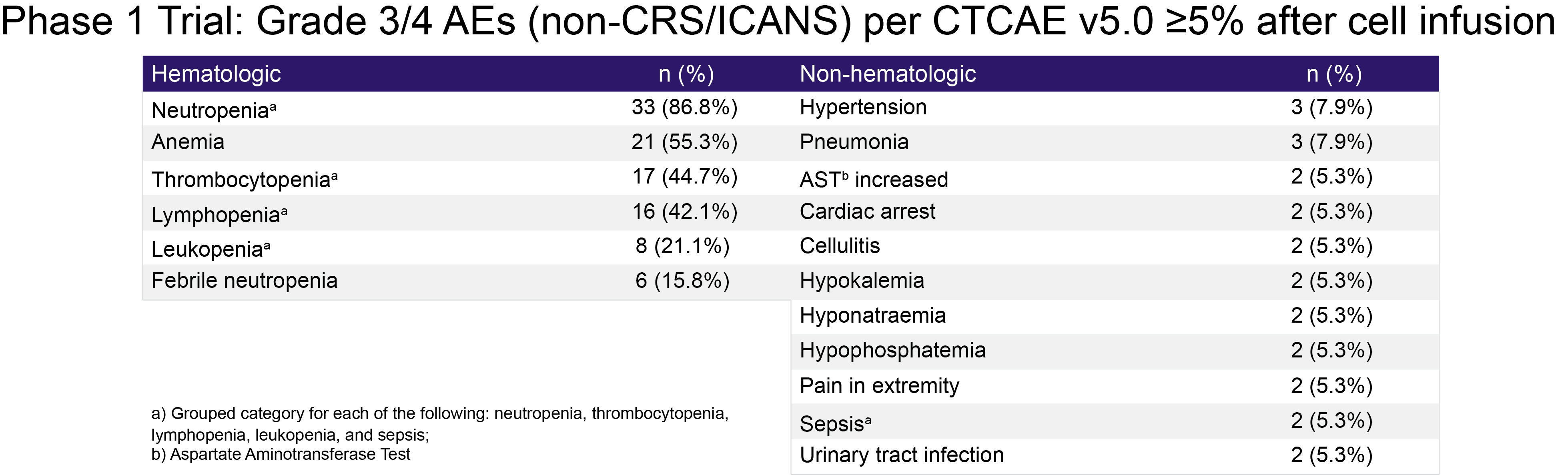Image resolution: width=1568 pixels, height=475 pixels.
Task: Select the Hypokalemia row label
Action: (x=861, y=281)
